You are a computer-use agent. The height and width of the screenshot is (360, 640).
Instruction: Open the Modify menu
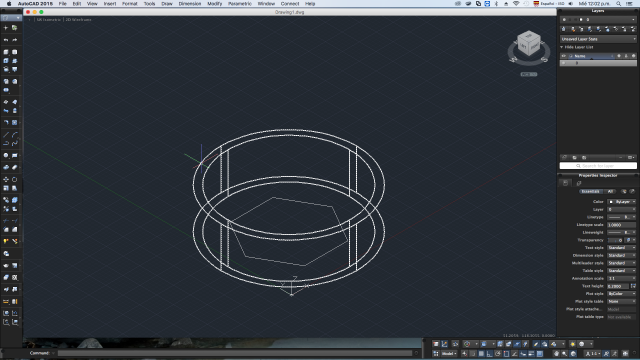click(214, 4)
